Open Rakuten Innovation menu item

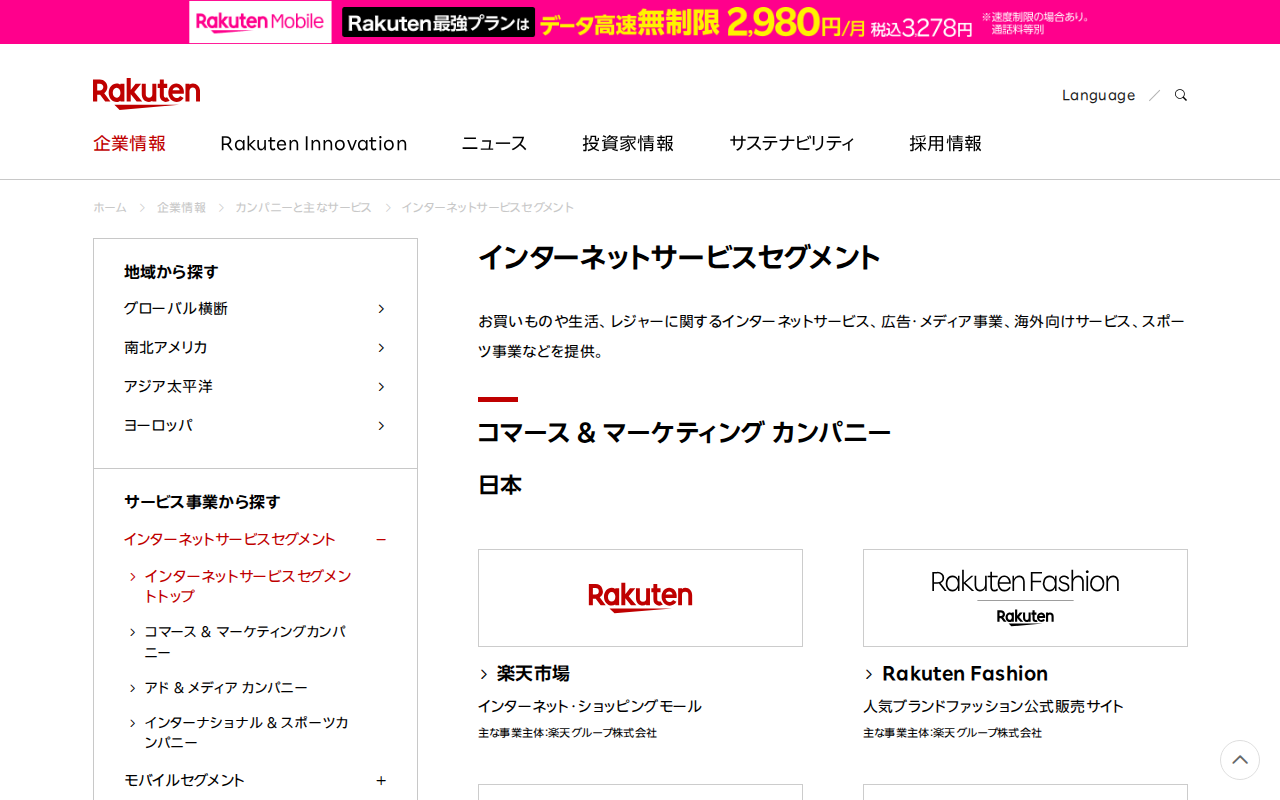tap(314, 143)
